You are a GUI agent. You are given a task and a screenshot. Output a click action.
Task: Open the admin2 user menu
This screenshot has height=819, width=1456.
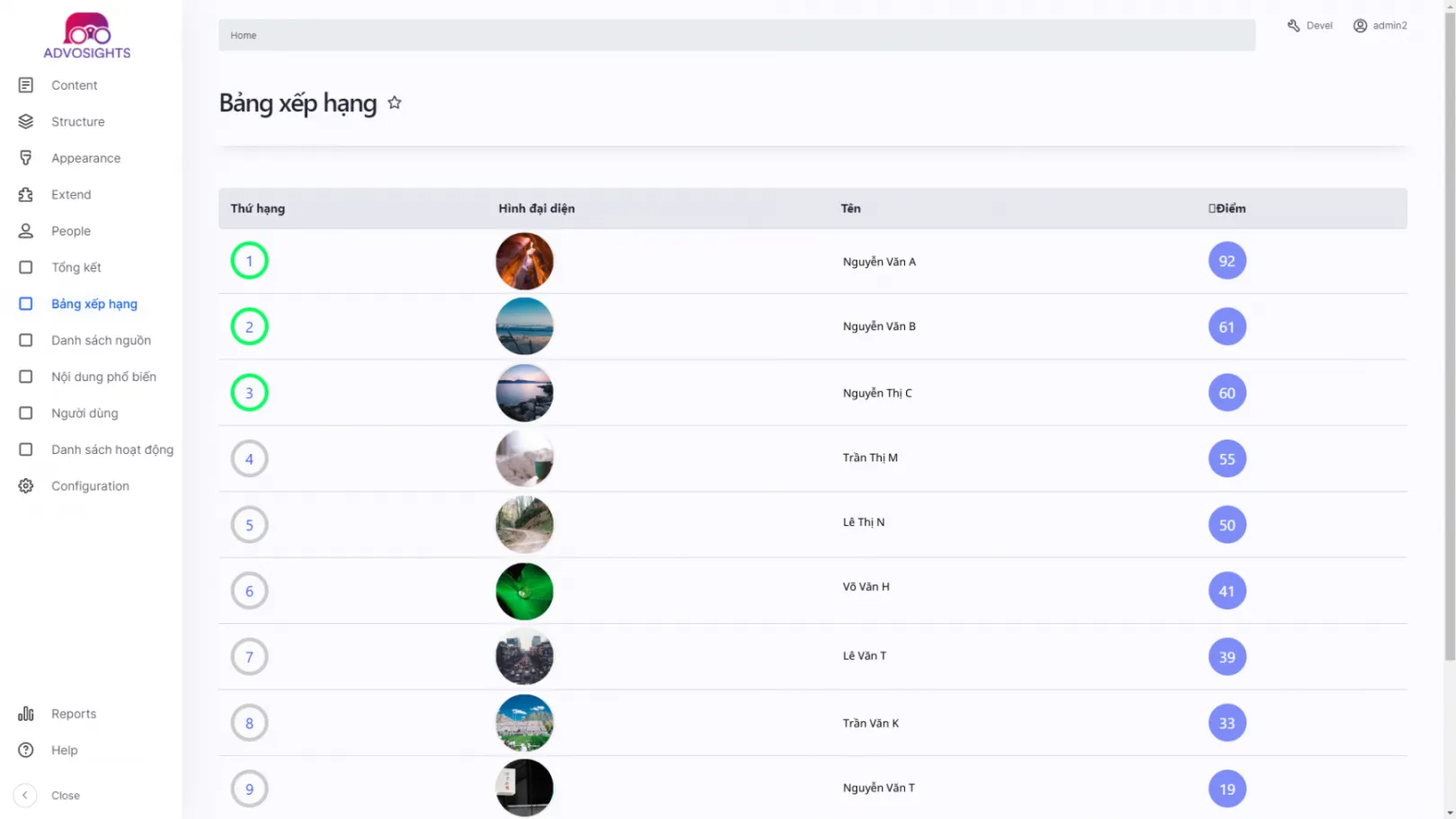point(1389,25)
